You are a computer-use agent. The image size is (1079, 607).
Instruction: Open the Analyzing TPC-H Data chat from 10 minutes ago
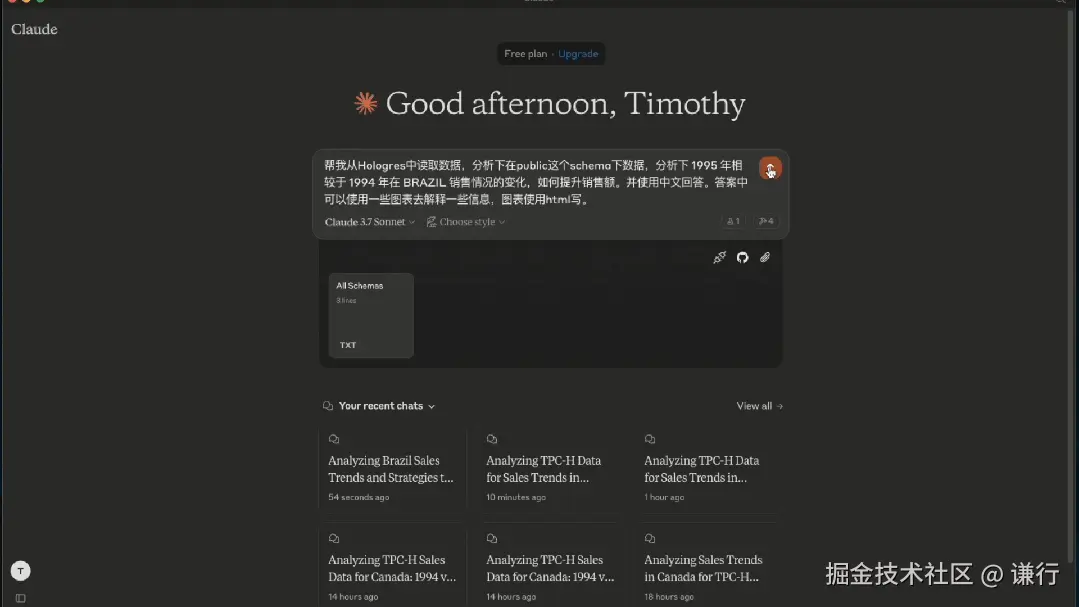551,469
